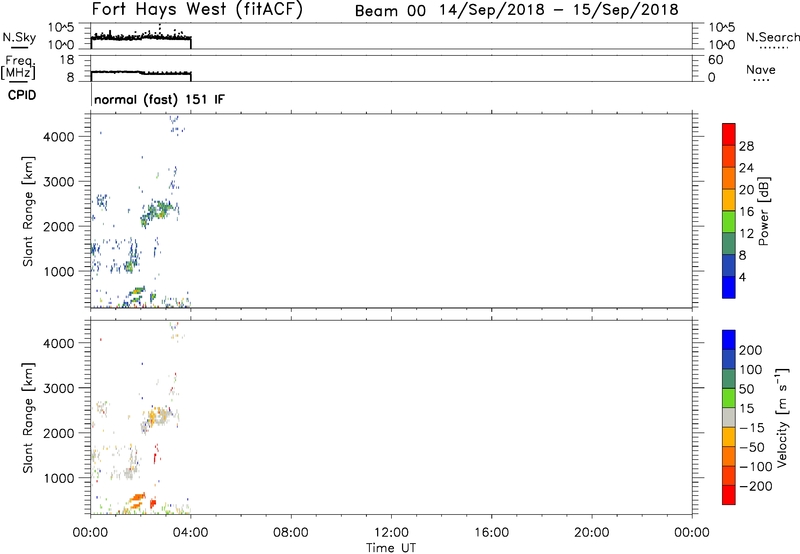Click the "100" velocity color bar value
The width and height of the screenshot is (800, 554).
point(751,370)
